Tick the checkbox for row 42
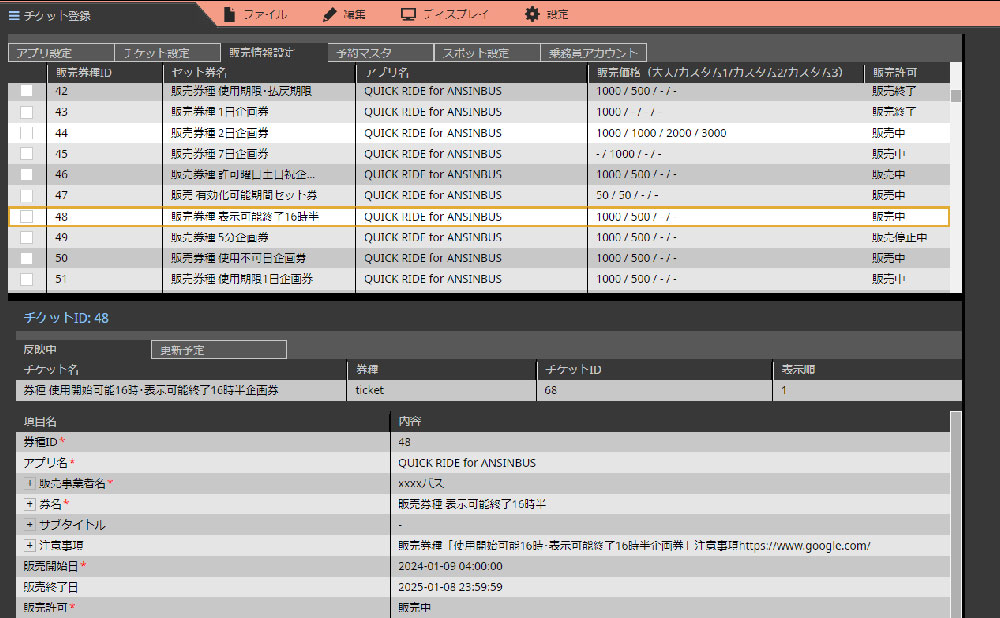The width and height of the screenshot is (1000, 618). click(26, 91)
